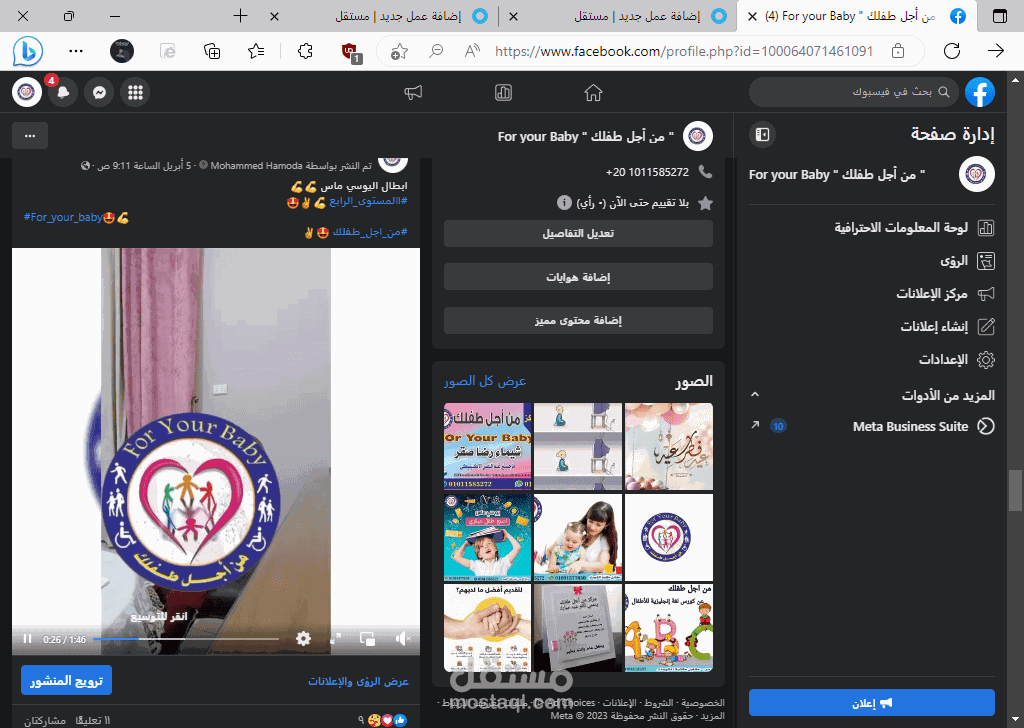Pause the playing video
This screenshot has height=728, width=1024.
click(x=27, y=639)
